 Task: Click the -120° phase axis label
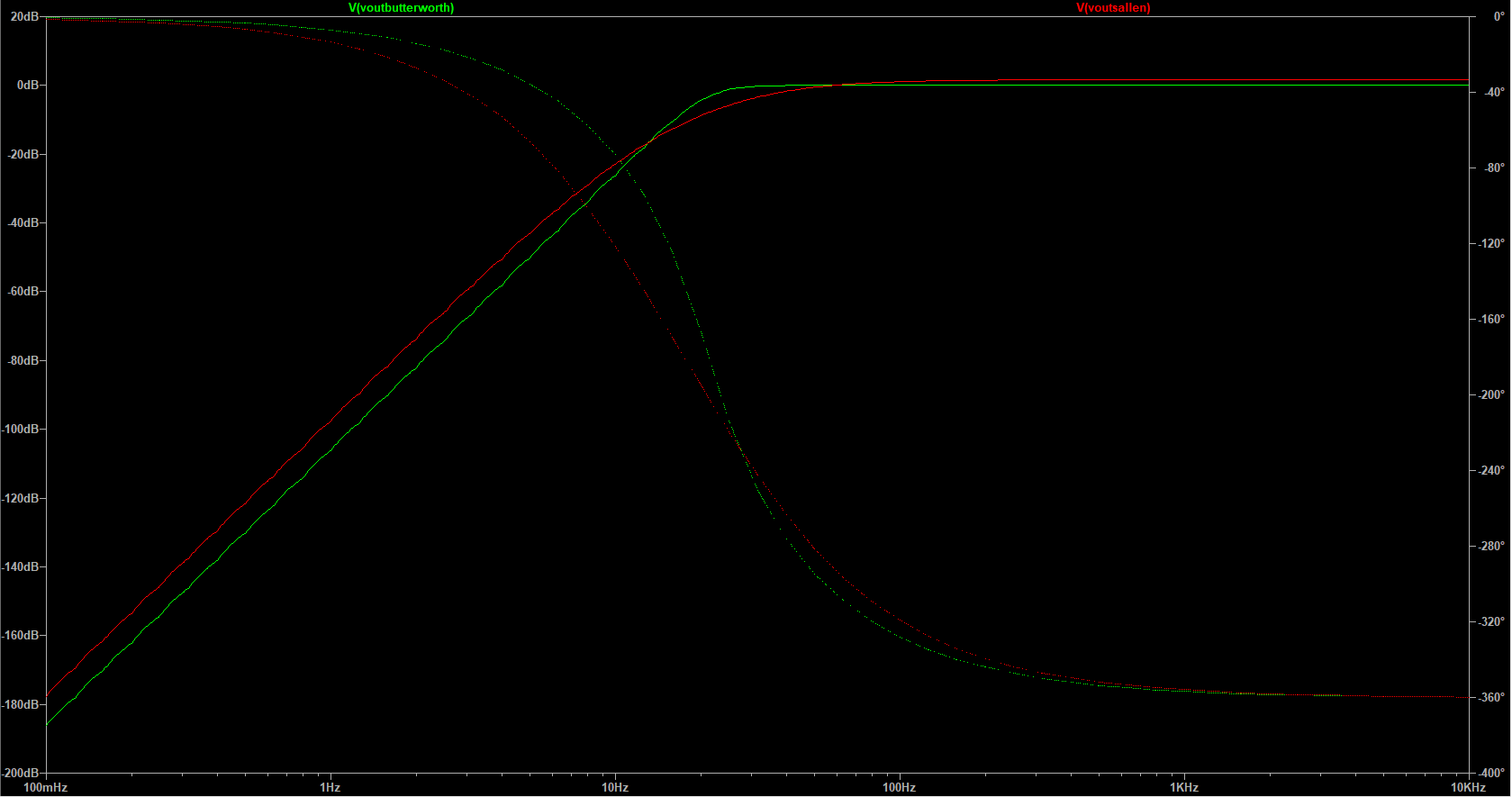click(x=1489, y=243)
